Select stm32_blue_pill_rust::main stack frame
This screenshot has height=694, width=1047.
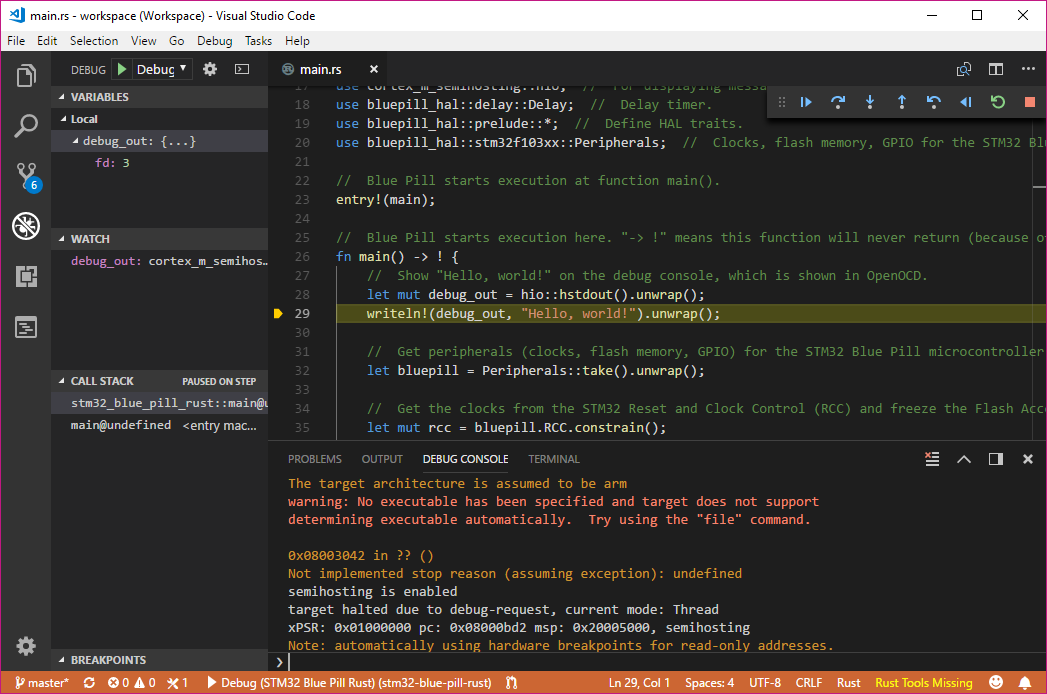[160, 403]
